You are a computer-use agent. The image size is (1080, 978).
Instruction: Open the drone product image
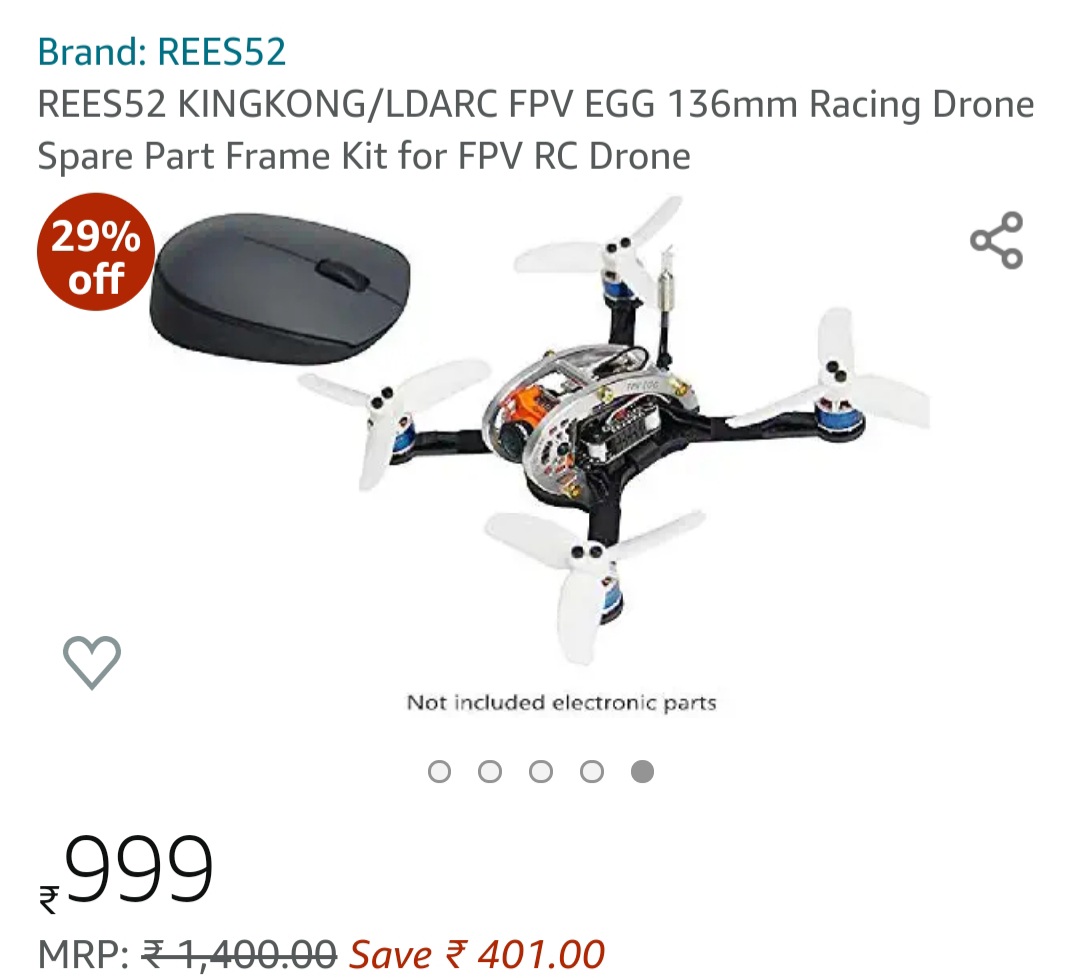613,430
